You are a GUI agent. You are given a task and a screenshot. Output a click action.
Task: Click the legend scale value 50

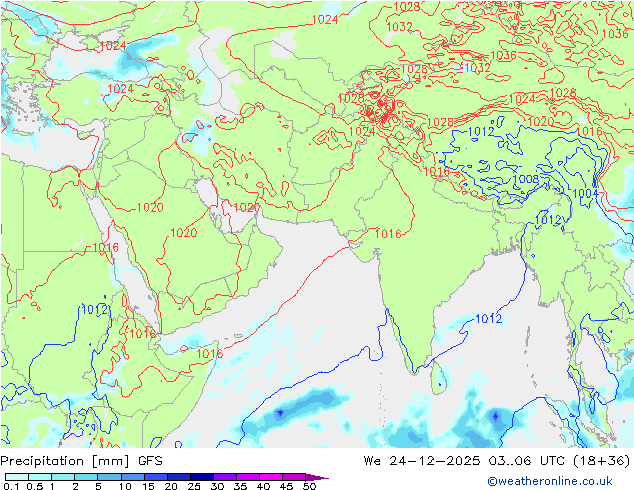coord(309,486)
